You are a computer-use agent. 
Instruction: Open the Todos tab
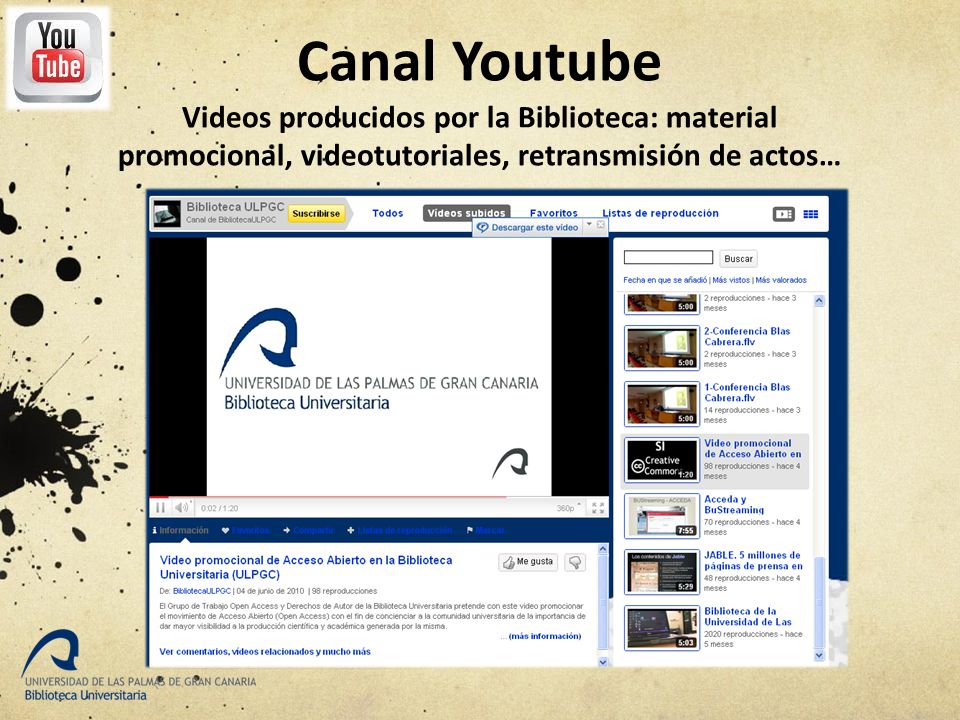pyautogui.click(x=388, y=213)
